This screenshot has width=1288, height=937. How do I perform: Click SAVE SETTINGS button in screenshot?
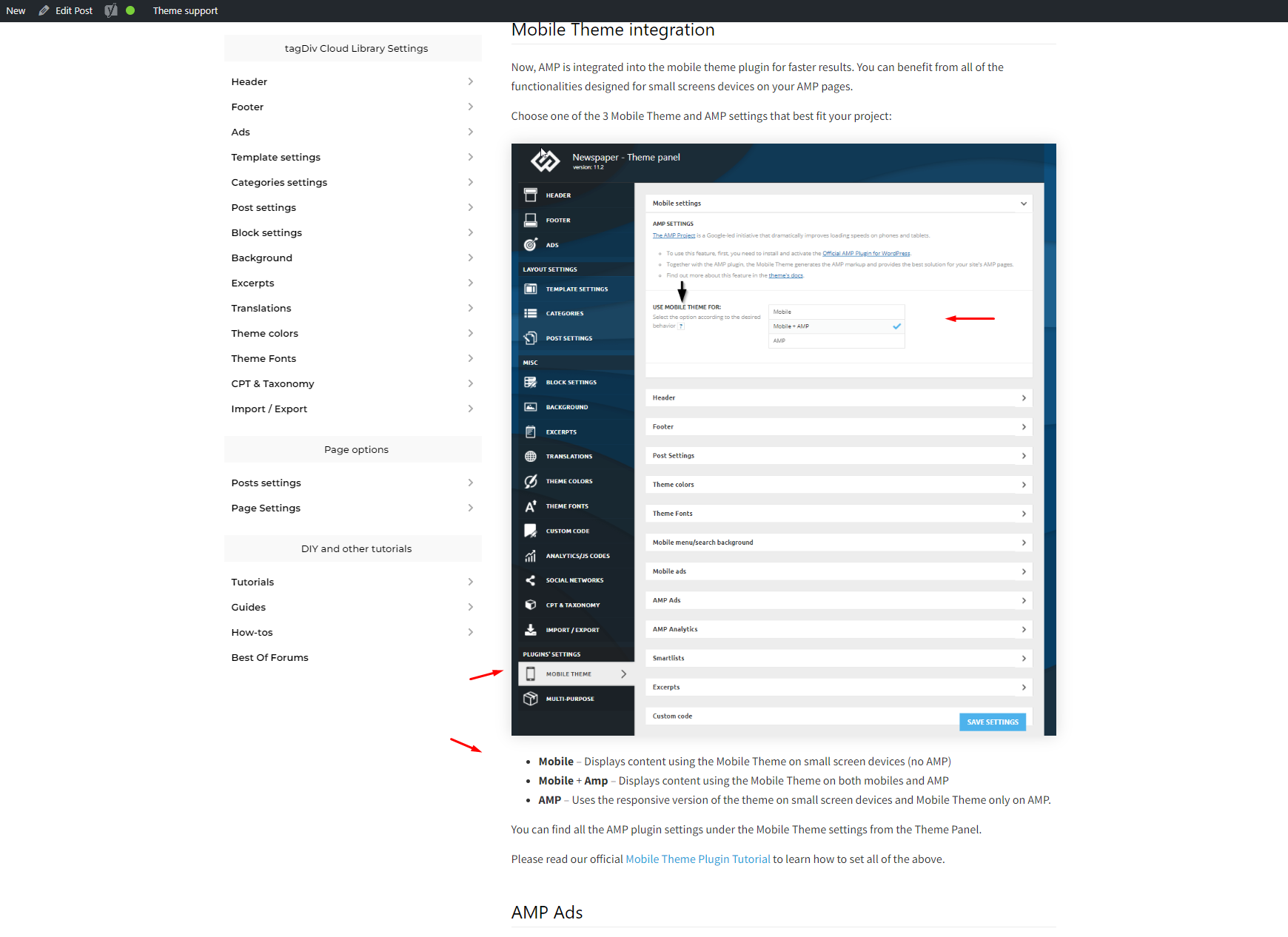(993, 722)
